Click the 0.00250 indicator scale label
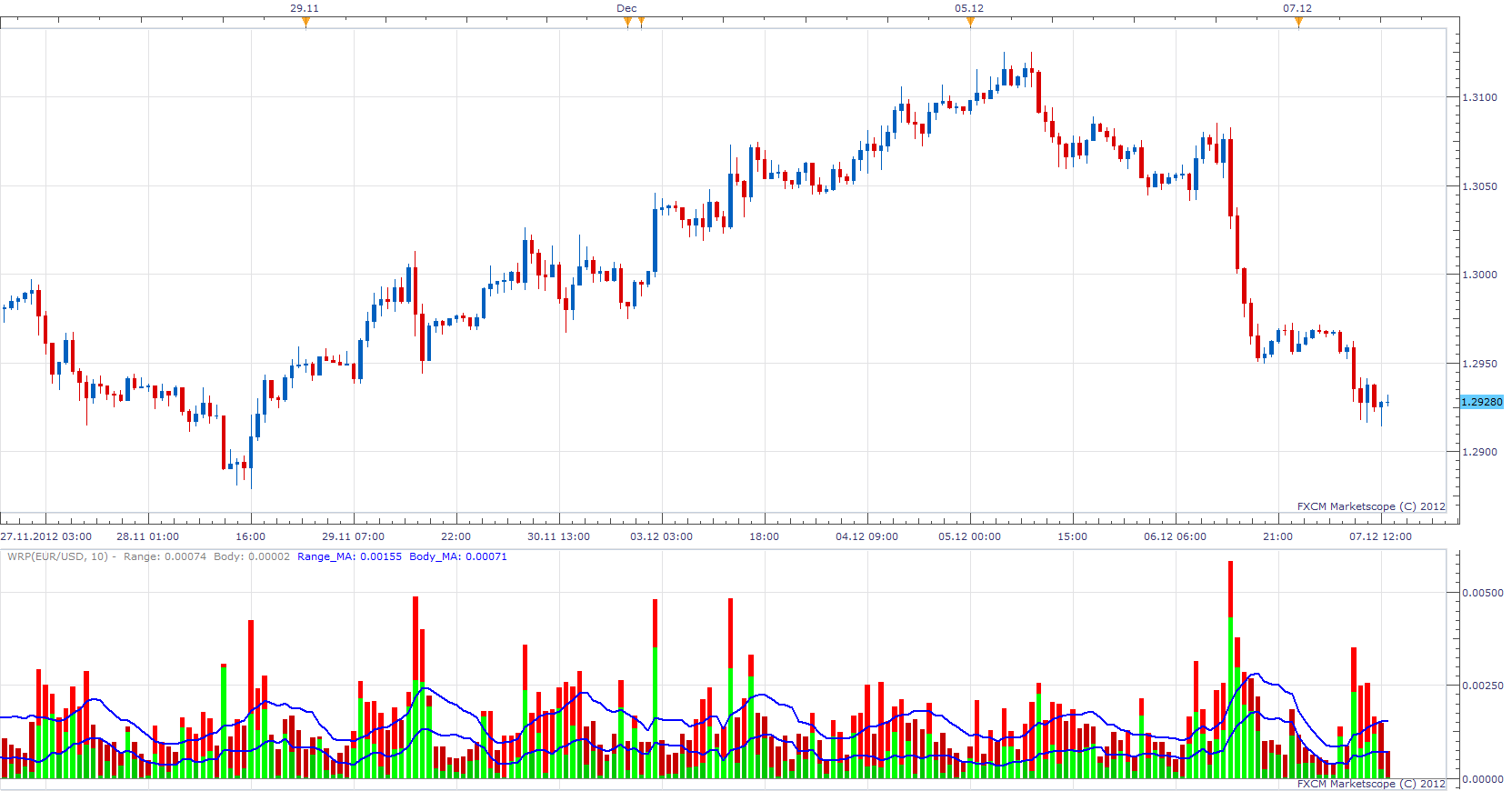The width and height of the screenshot is (1512, 791). (1482, 686)
